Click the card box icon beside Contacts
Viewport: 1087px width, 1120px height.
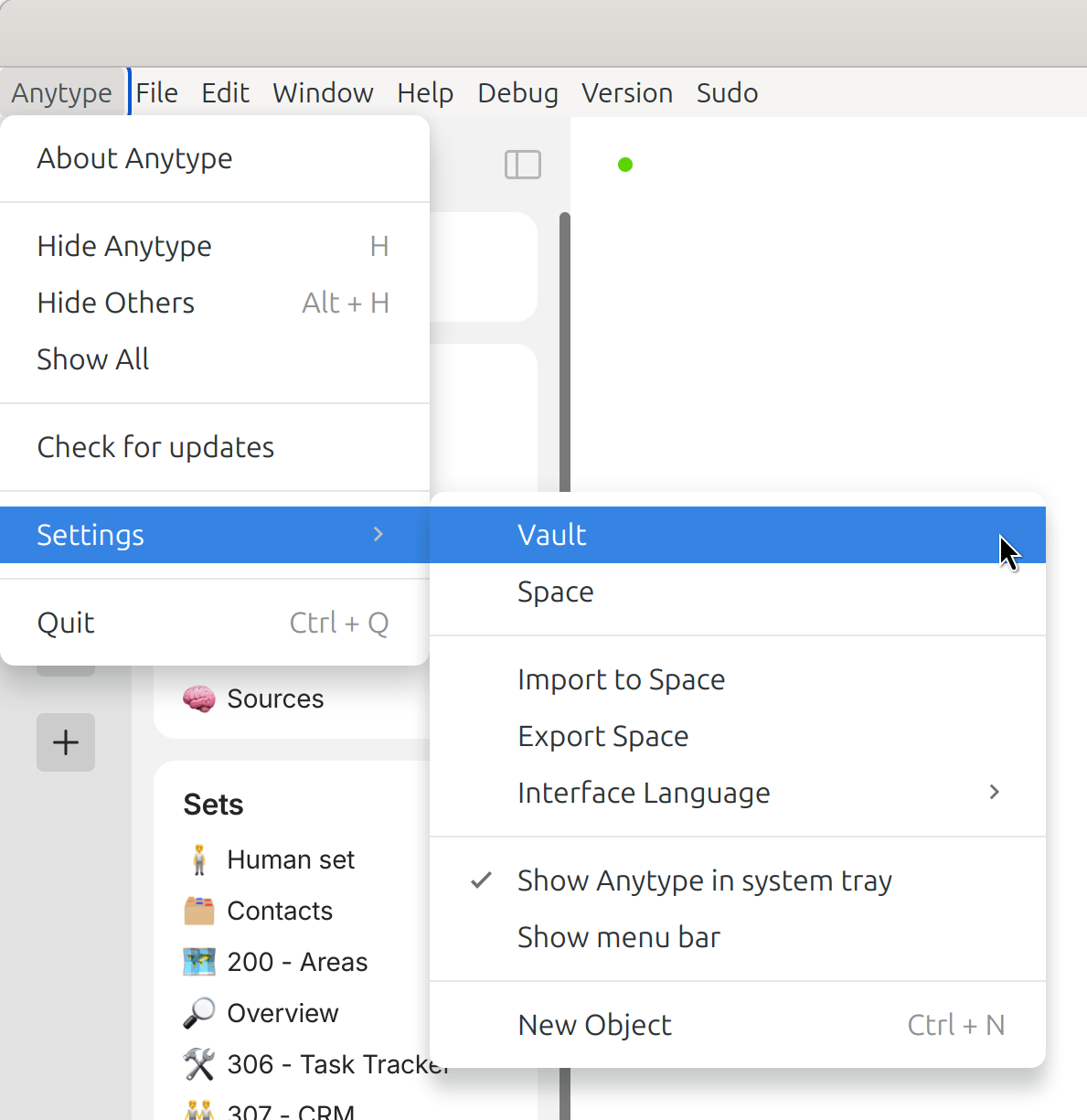point(199,911)
